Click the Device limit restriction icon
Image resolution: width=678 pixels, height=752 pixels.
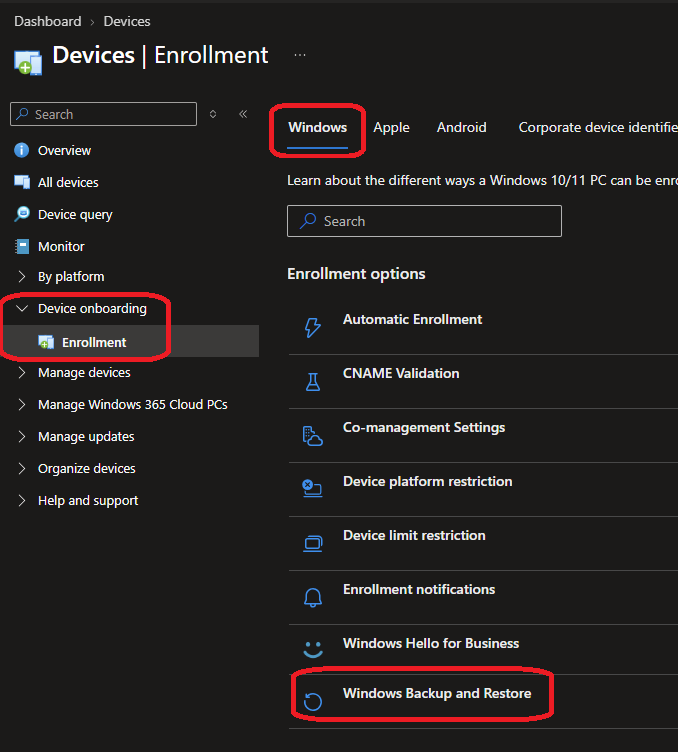tap(313, 543)
